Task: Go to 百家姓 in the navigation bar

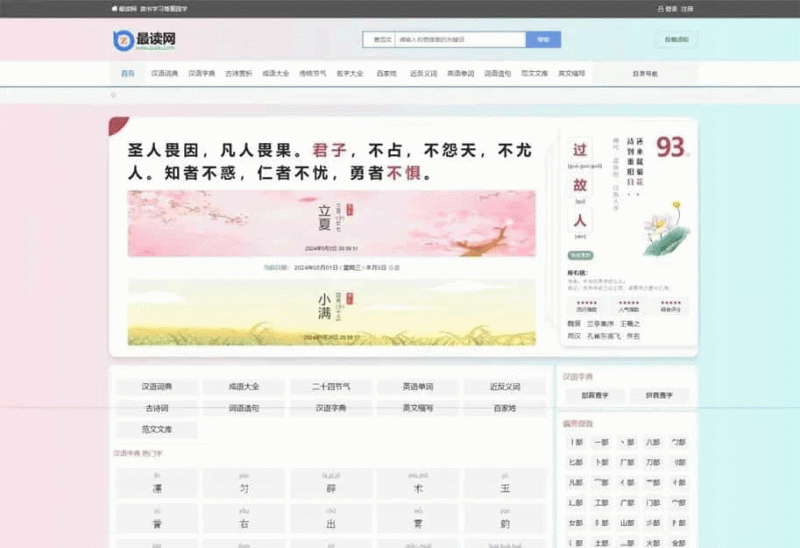Action: click(x=386, y=73)
